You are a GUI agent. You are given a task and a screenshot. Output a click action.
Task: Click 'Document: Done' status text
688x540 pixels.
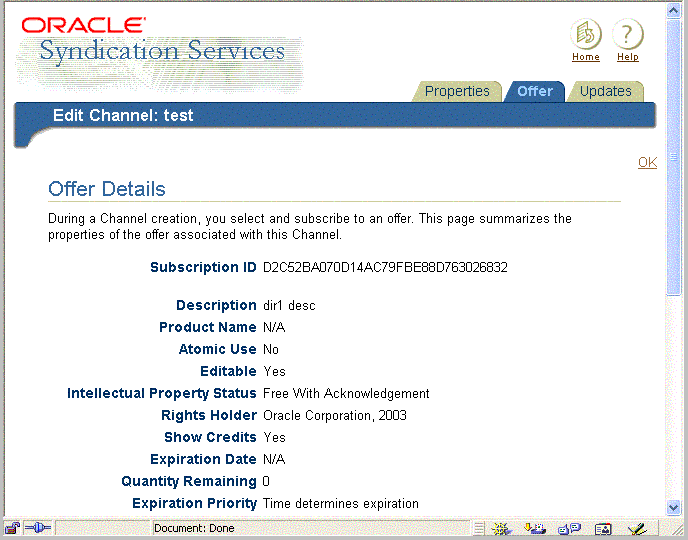[x=194, y=528]
